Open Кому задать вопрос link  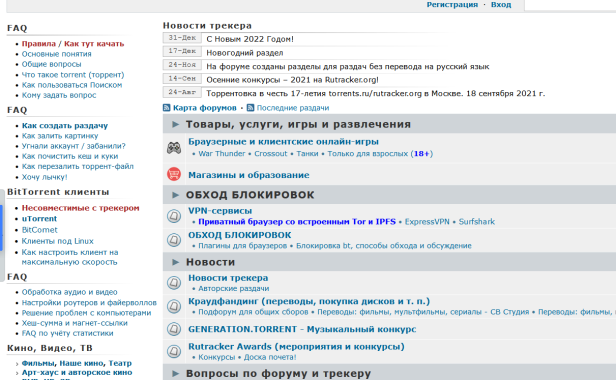(59, 95)
